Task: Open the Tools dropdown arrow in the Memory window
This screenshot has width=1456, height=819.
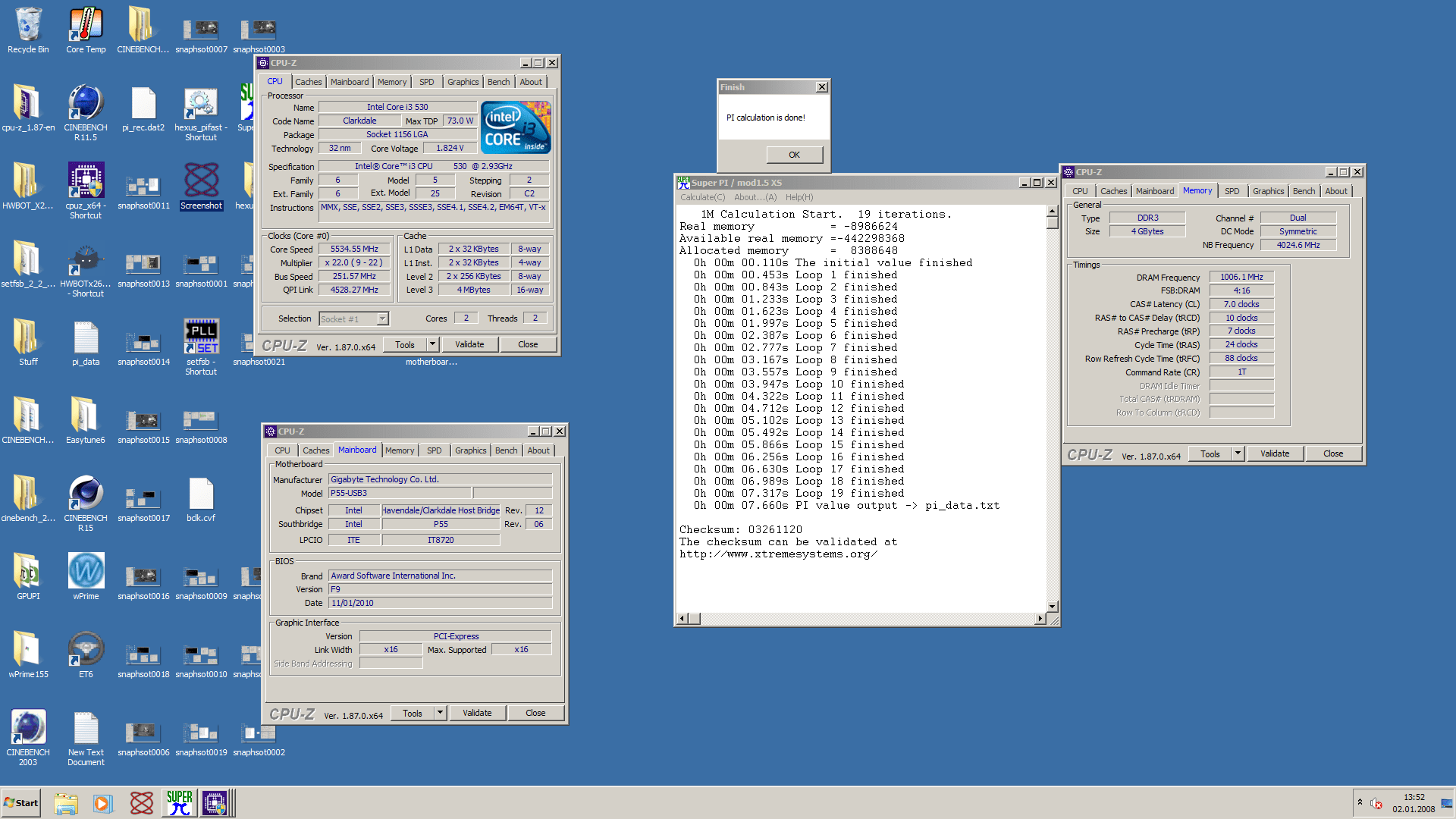Action: point(1238,453)
